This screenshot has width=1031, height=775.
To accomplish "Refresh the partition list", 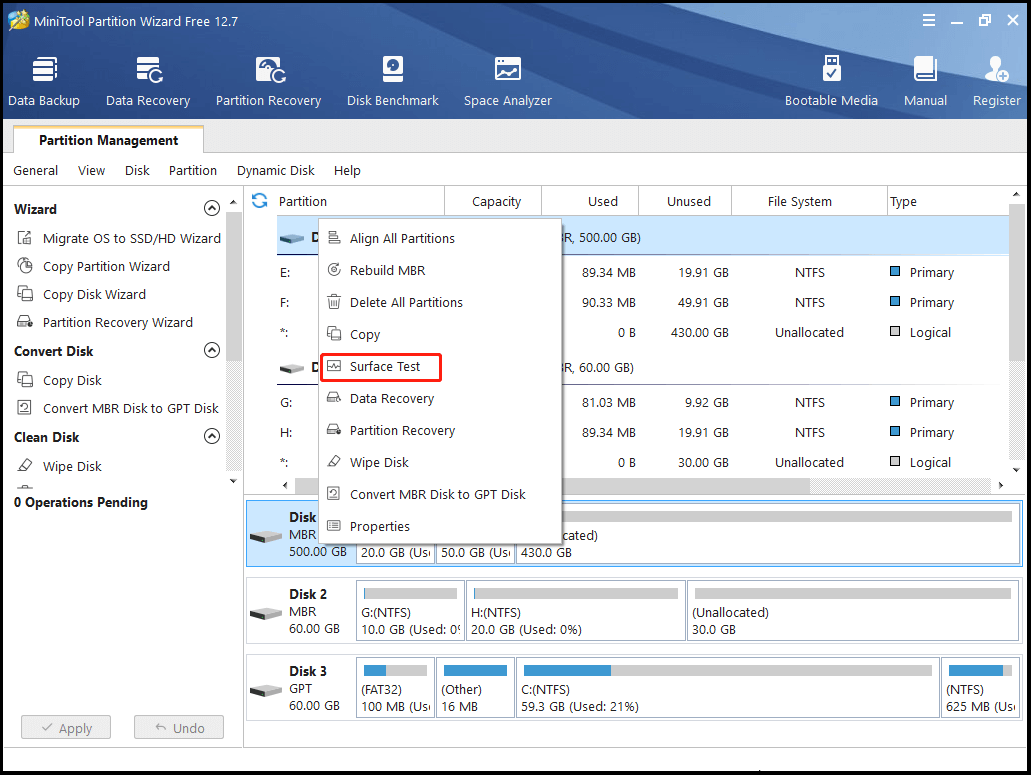I will (x=260, y=200).
